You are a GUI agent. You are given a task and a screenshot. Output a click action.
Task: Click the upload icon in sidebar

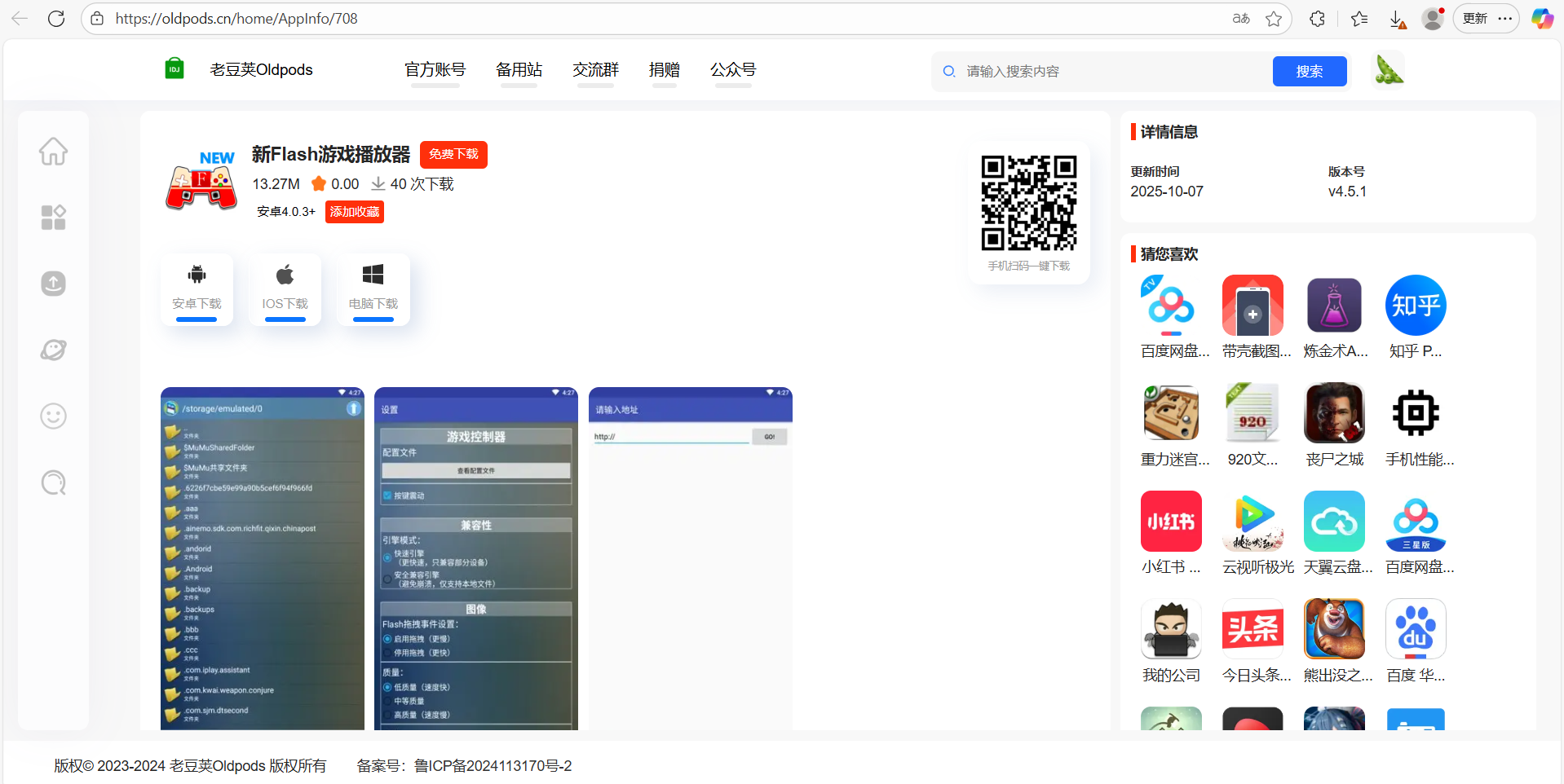tap(54, 284)
